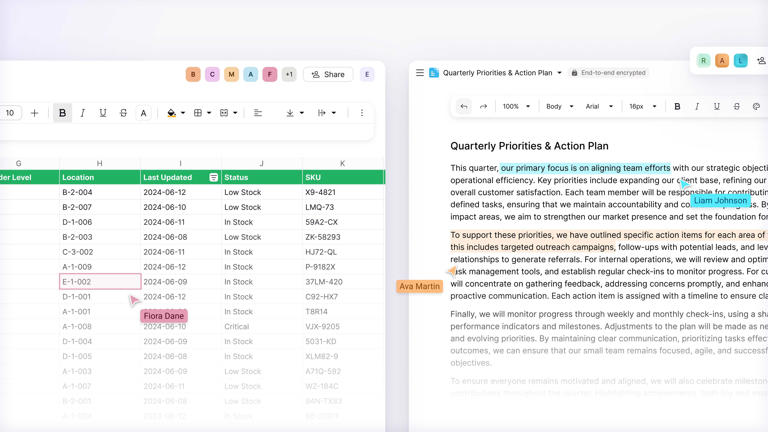Toggle underline in the document toolbar
Image resolution: width=768 pixels, height=432 pixels.
point(717,106)
